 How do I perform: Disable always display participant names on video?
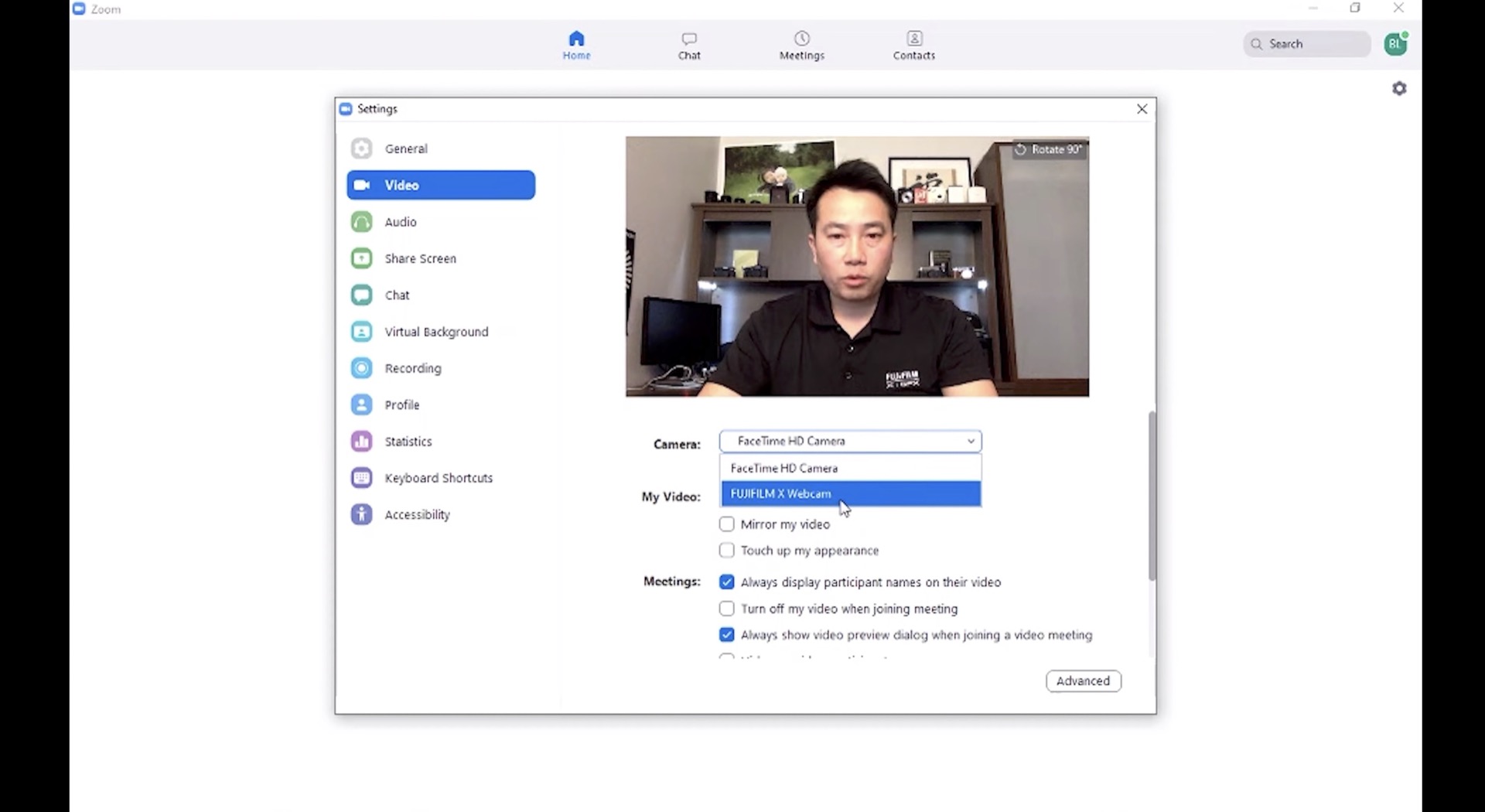click(727, 582)
